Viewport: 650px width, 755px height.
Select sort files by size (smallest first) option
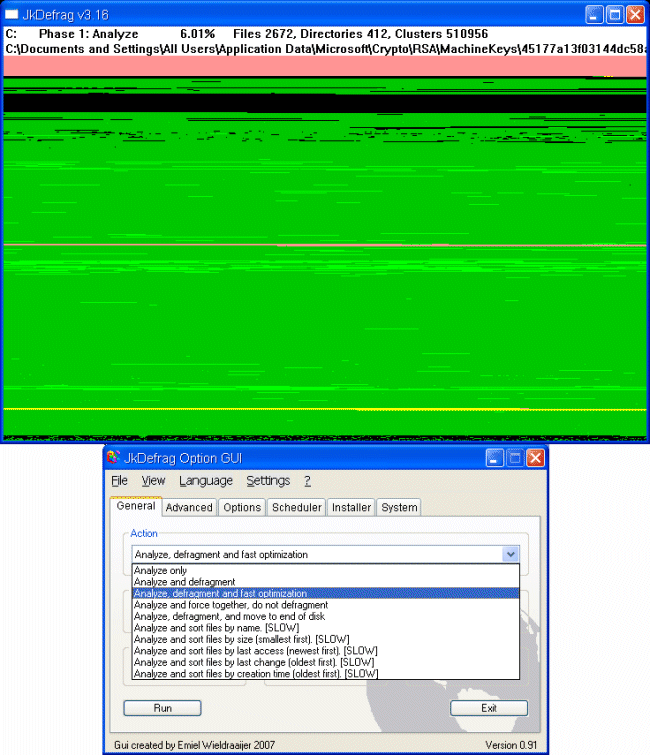[326, 639]
